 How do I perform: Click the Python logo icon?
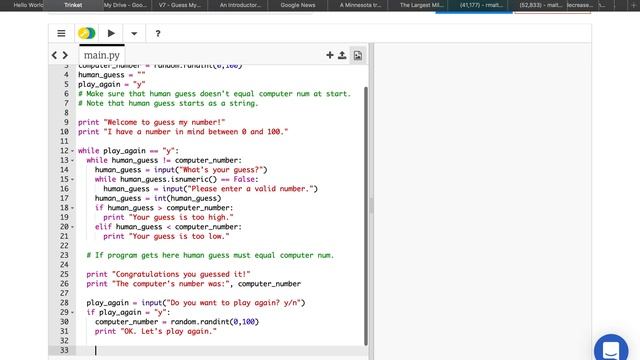[87, 33]
